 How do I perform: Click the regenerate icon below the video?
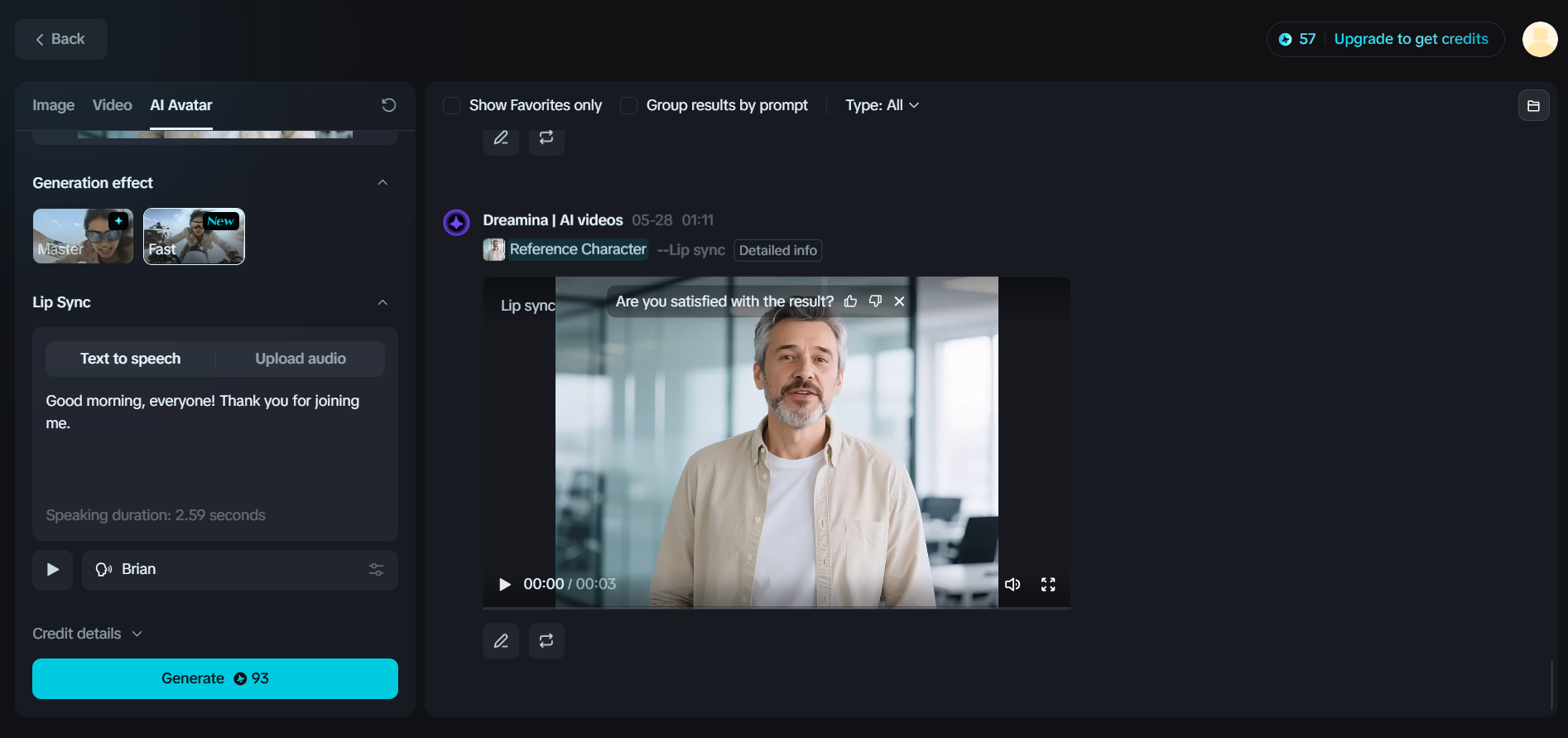pyautogui.click(x=546, y=641)
